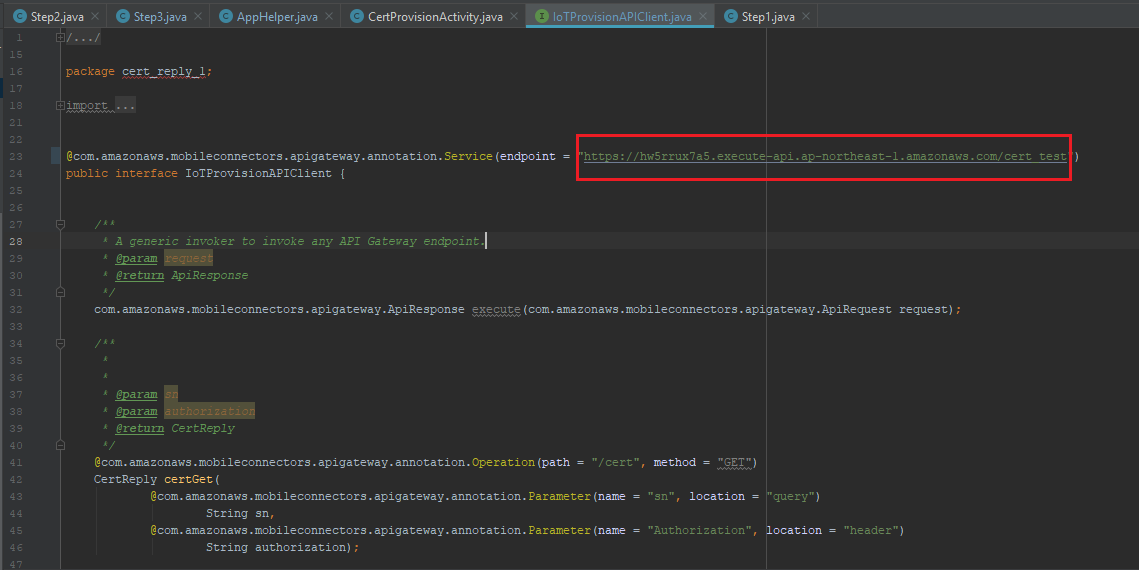Click line number 28 in the gutter
1139x570 pixels.
(16, 241)
